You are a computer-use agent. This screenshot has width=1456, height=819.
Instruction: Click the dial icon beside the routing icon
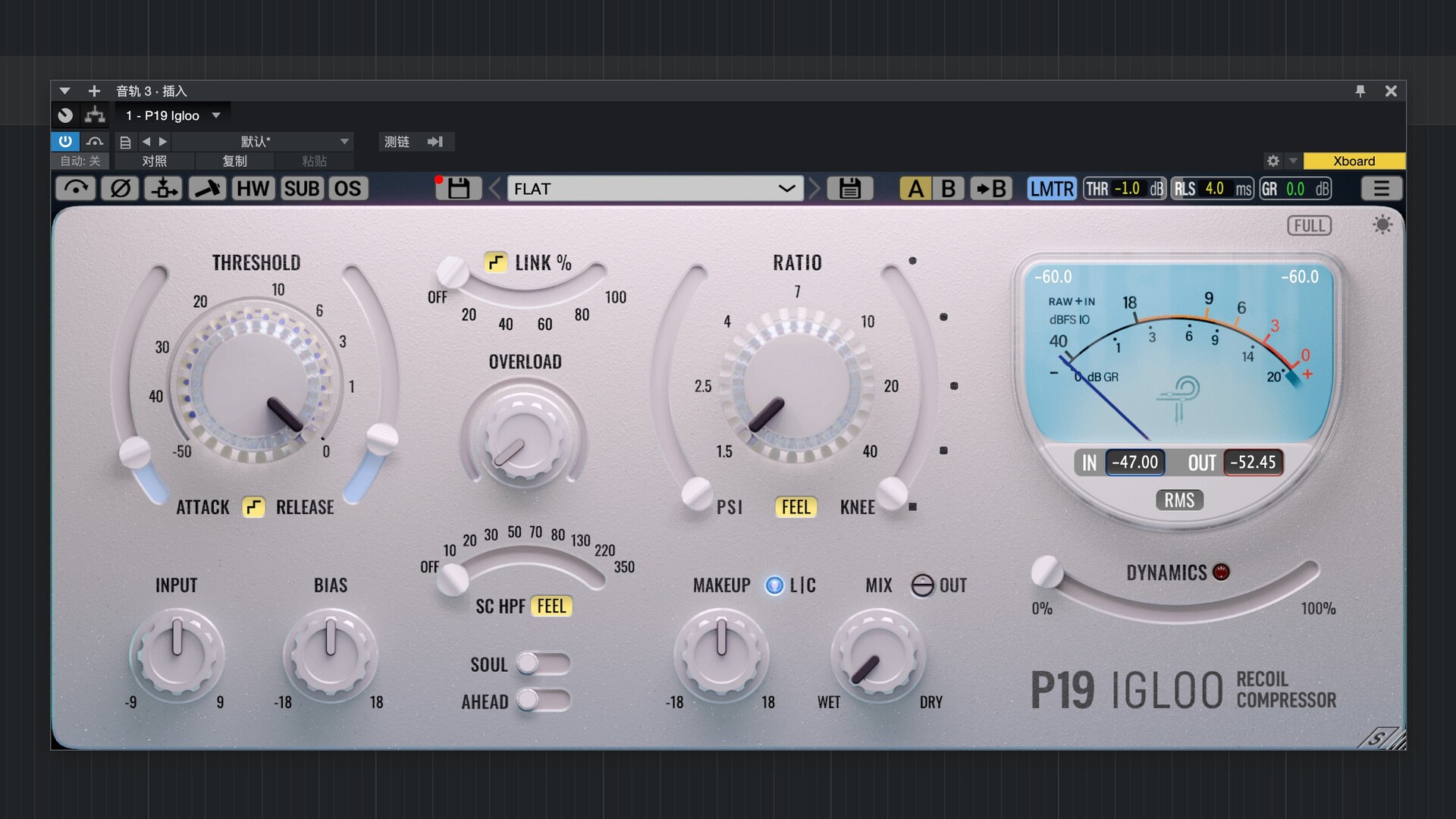coord(65,115)
